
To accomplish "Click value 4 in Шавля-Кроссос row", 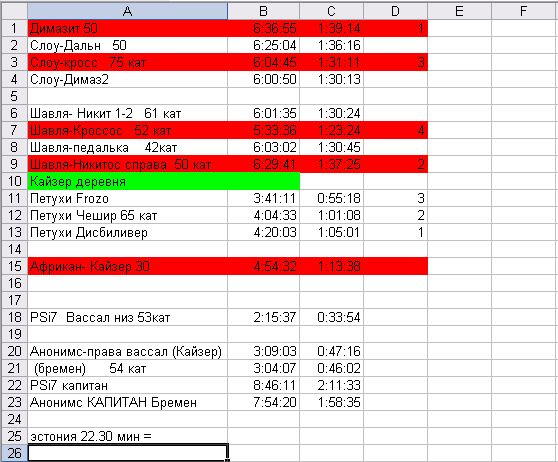I will click(421, 130).
